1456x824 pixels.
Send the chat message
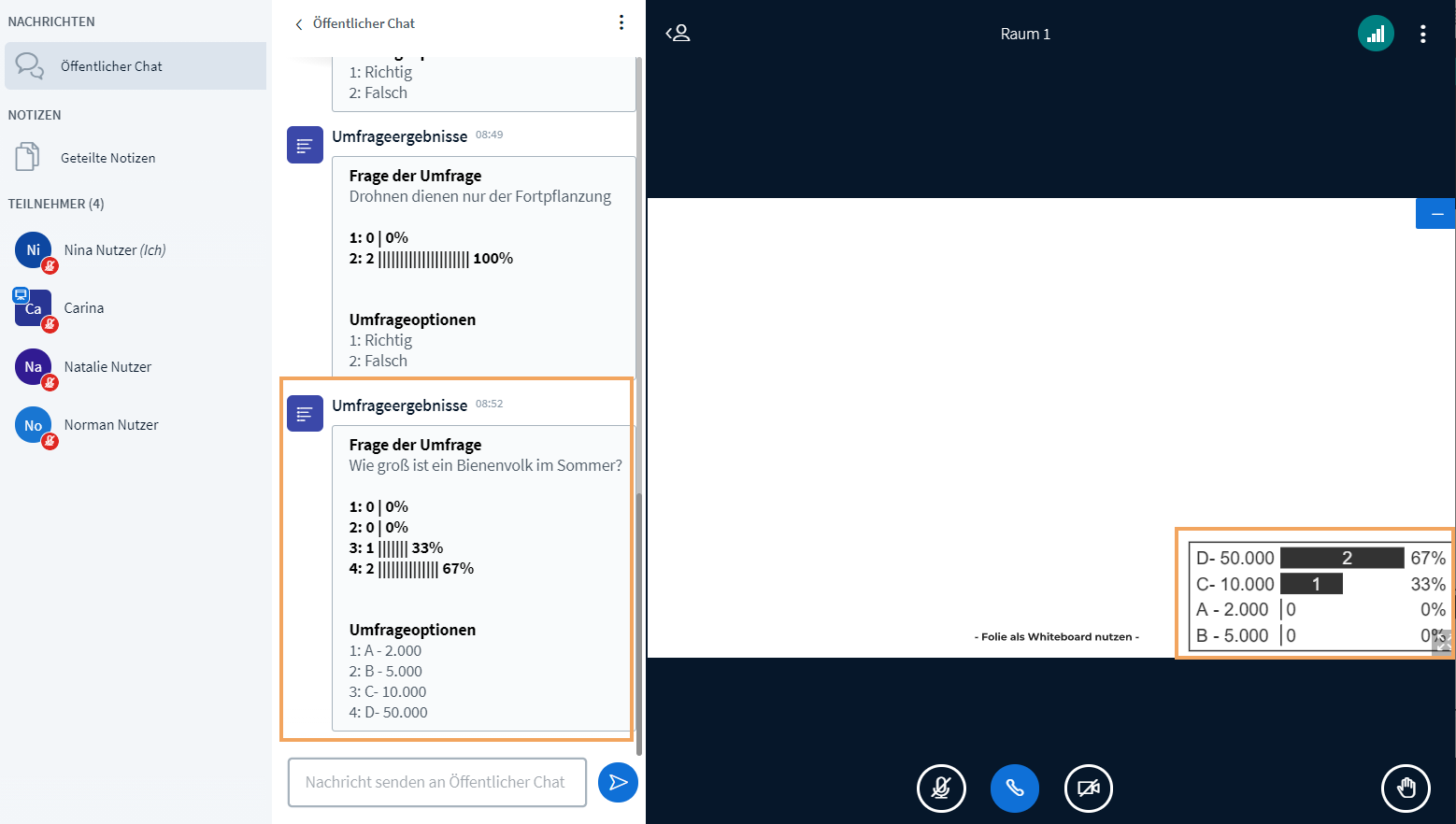618,782
